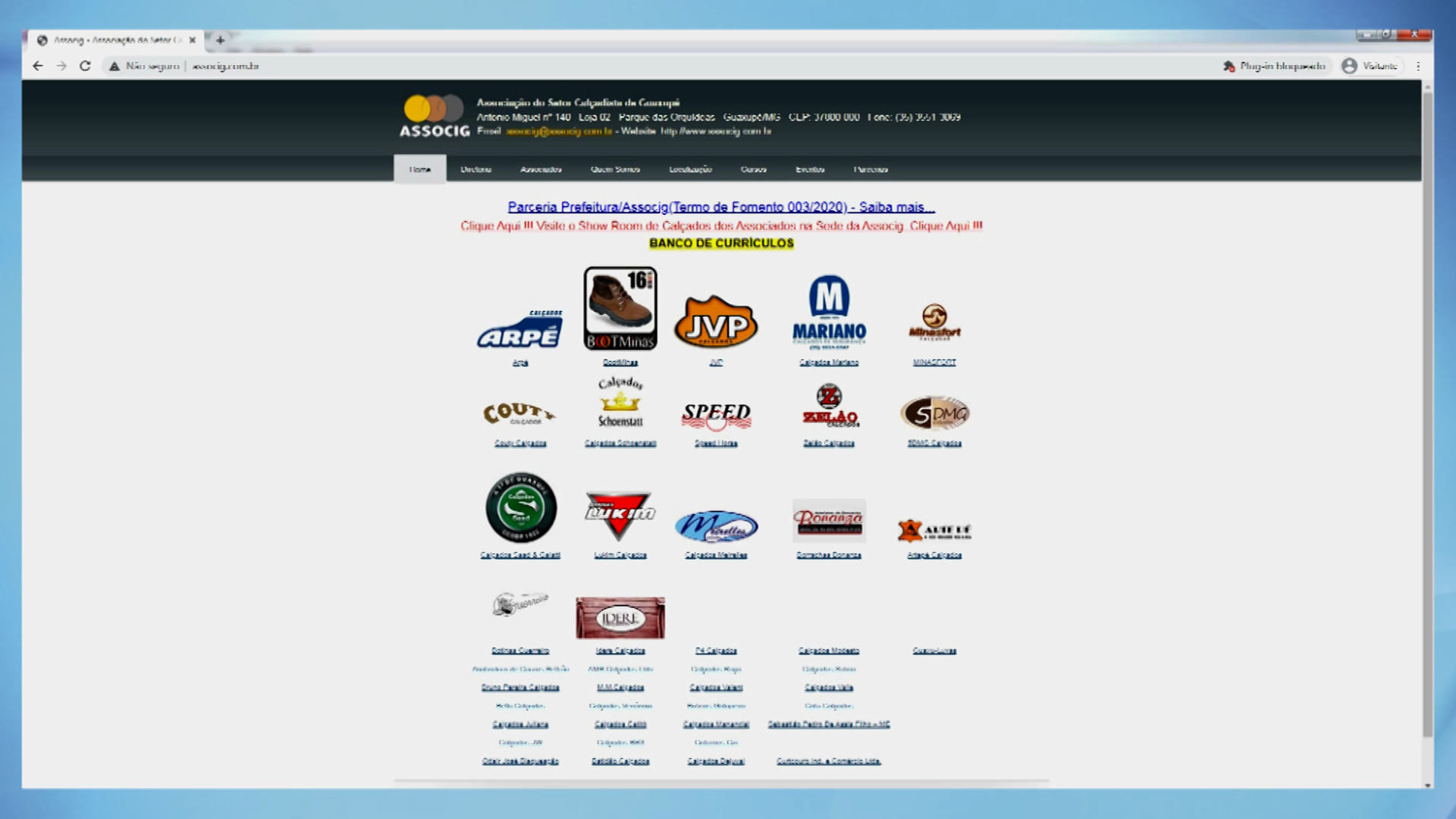Open the MINASFORT text link
The height and width of the screenshot is (819, 1456).
934,362
